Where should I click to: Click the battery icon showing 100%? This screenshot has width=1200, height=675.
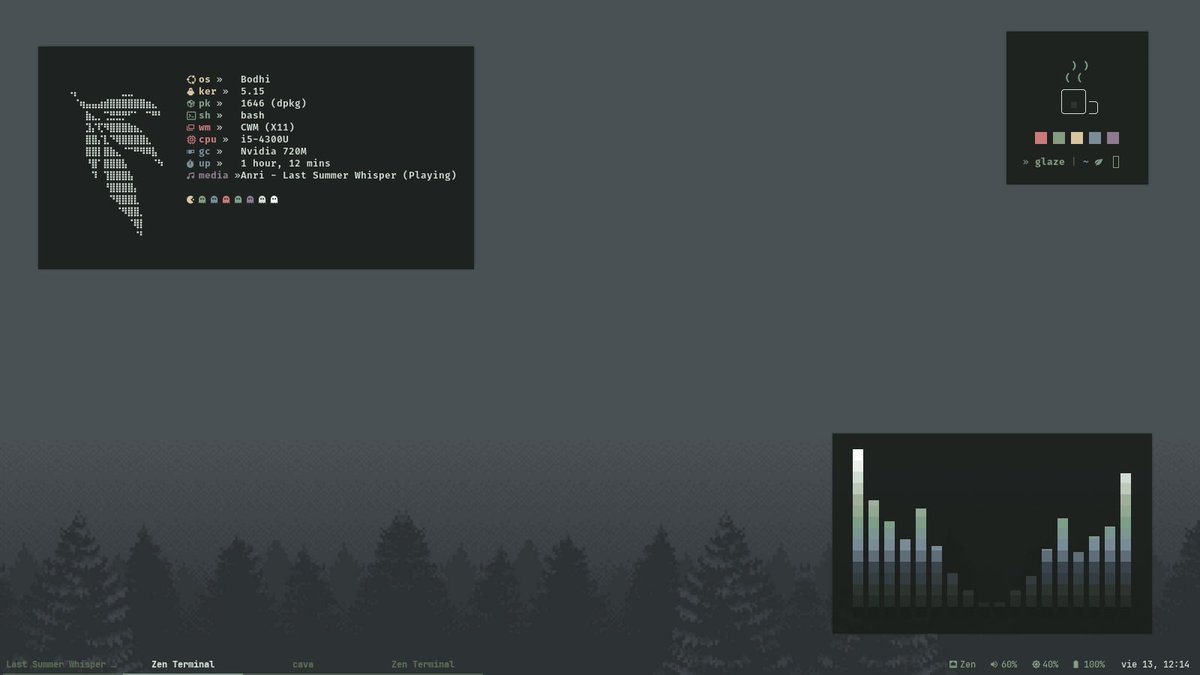[1076, 664]
